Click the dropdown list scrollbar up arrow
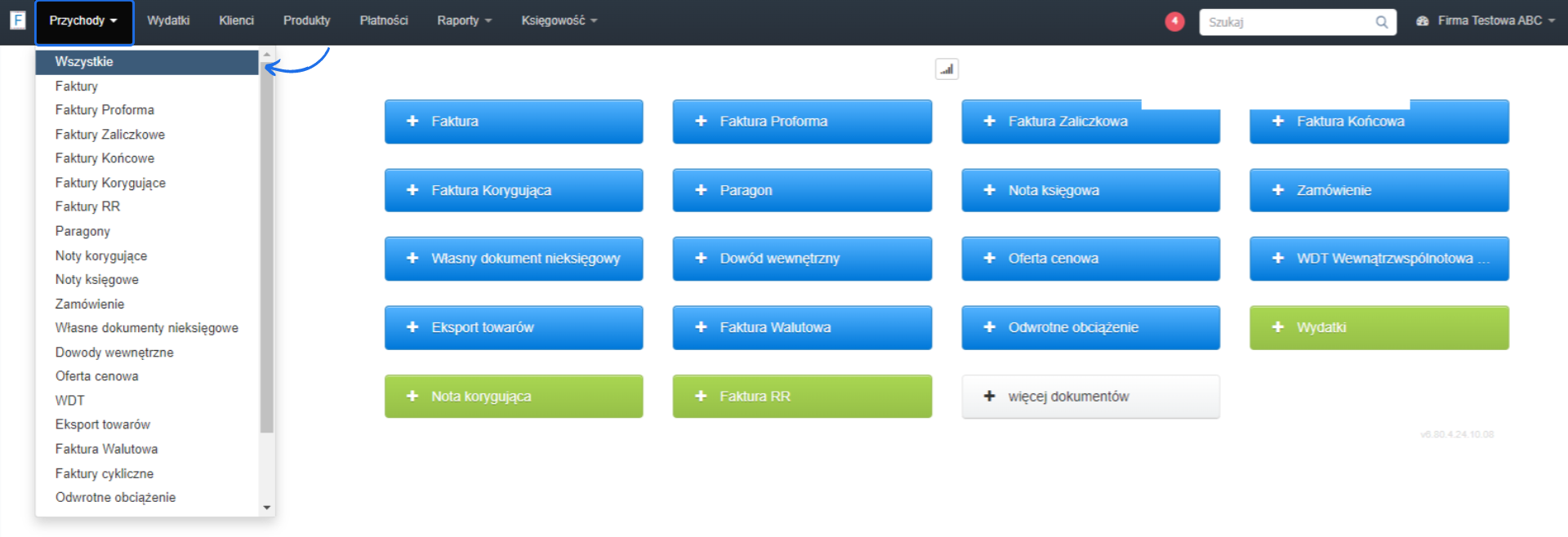The width and height of the screenshot is (1568, 537). coord(267,55)
